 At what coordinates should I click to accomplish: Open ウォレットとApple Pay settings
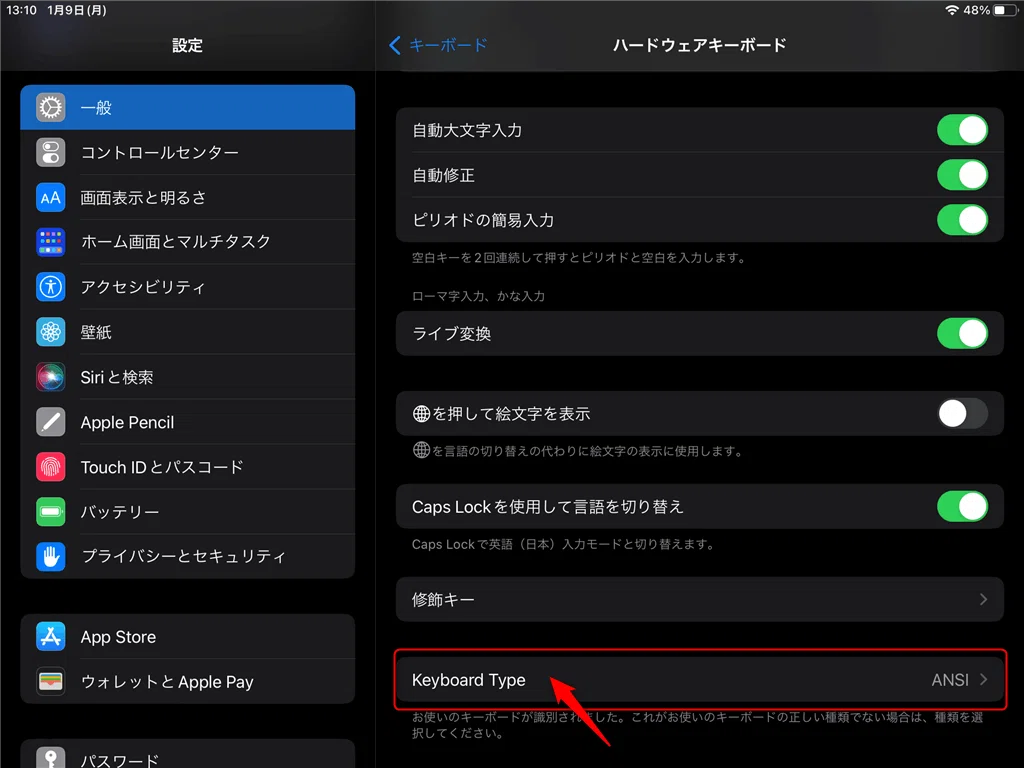187,682
